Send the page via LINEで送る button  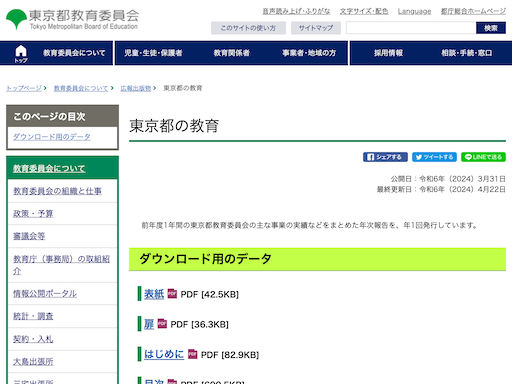(483, 157)
